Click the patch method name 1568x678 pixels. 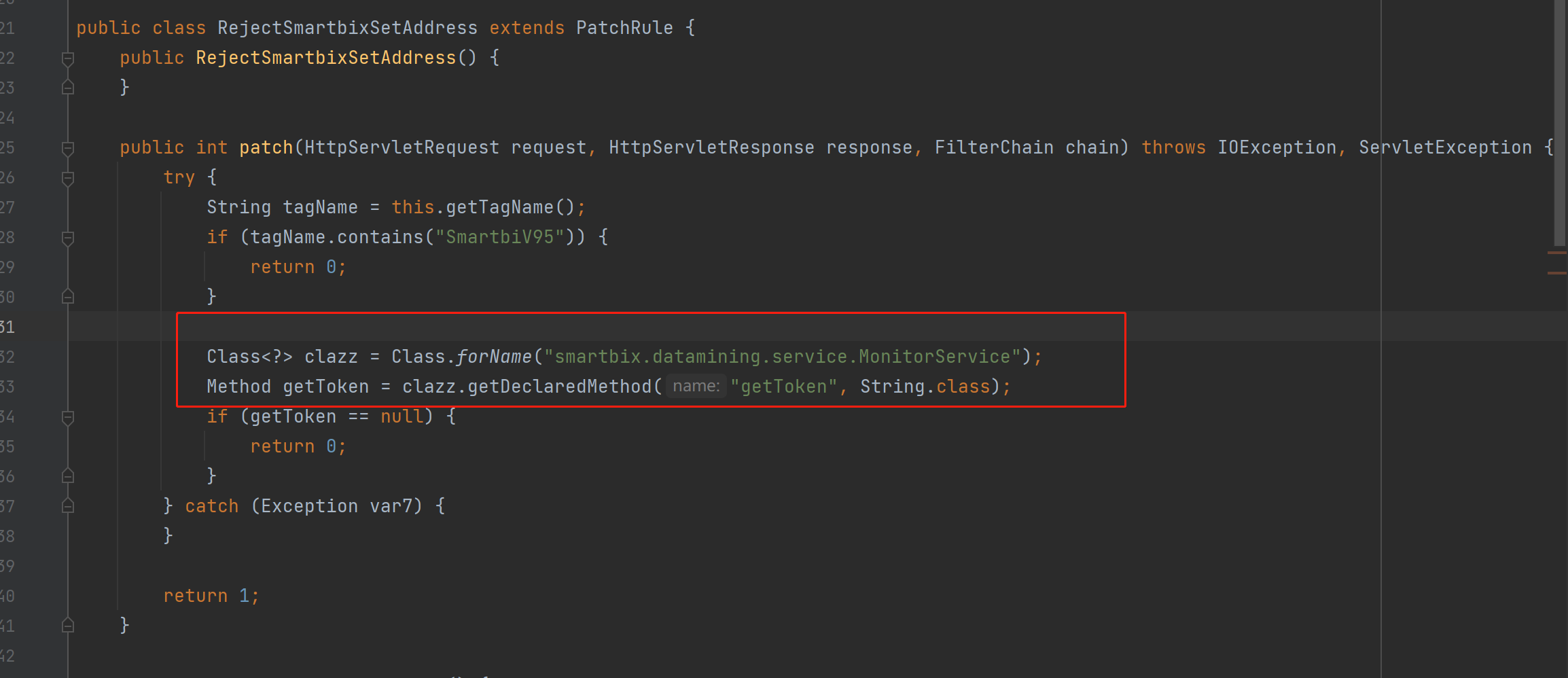266,147
